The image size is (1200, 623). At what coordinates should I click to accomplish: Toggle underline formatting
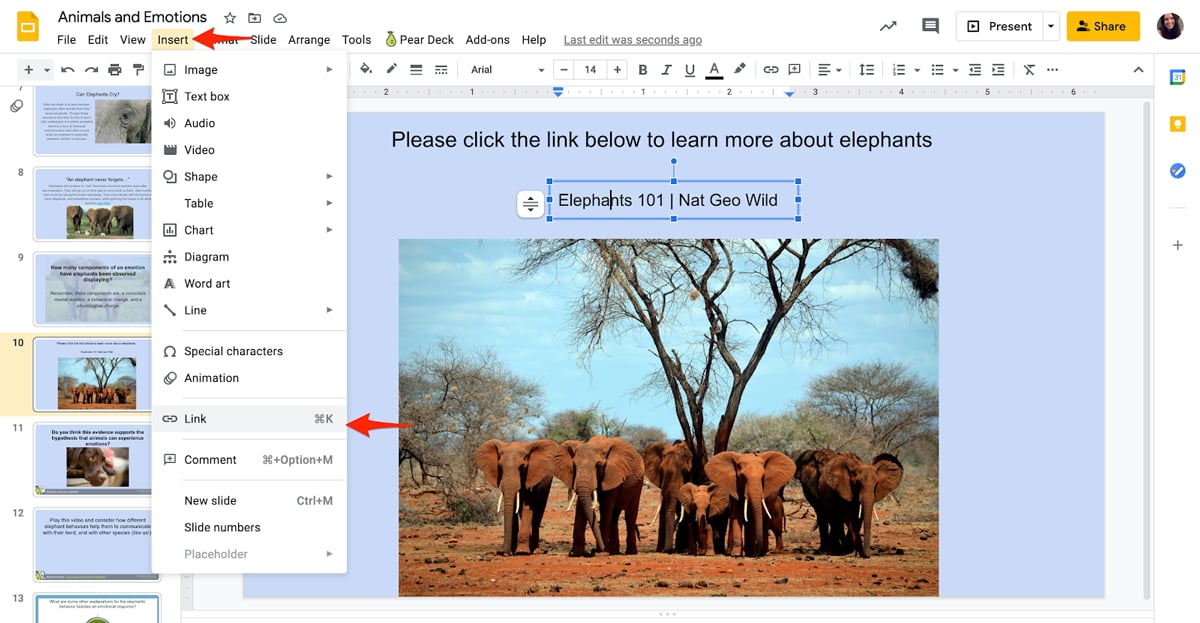[690, 70]
